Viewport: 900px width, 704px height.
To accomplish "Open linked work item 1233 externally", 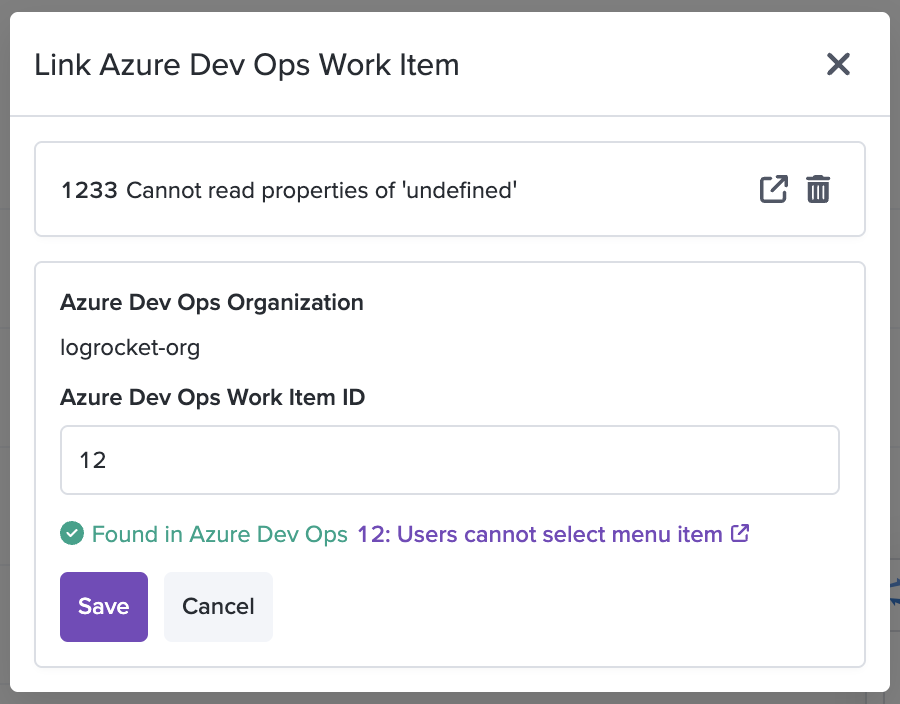I will click(773, 189).
